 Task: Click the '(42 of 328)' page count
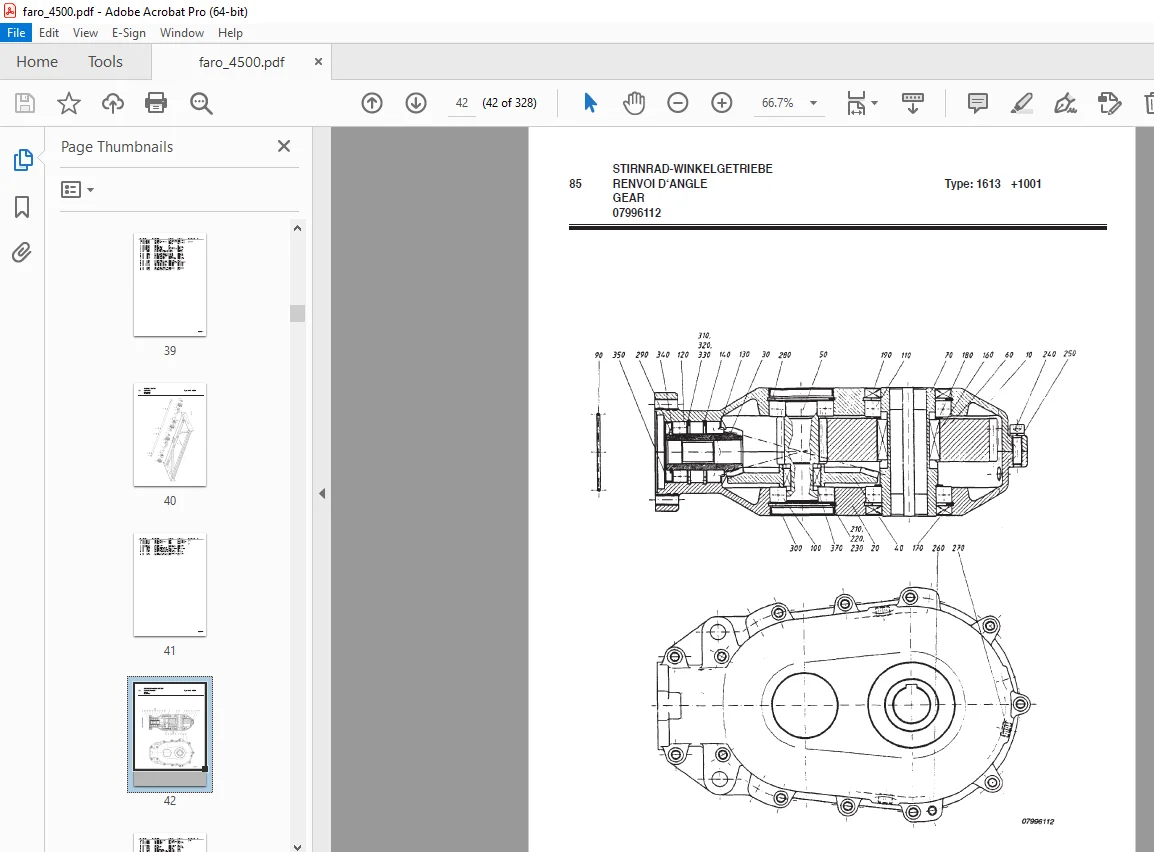509,103
